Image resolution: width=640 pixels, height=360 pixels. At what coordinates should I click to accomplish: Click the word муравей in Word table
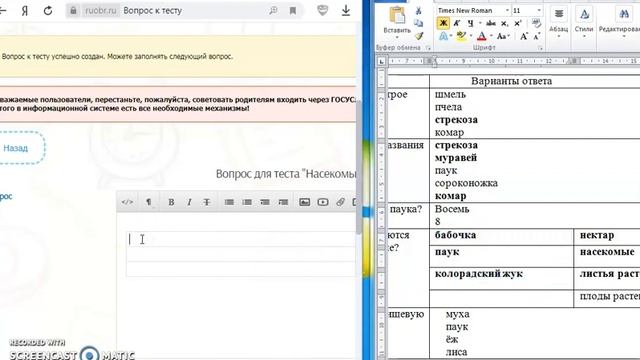coord(456,158)
